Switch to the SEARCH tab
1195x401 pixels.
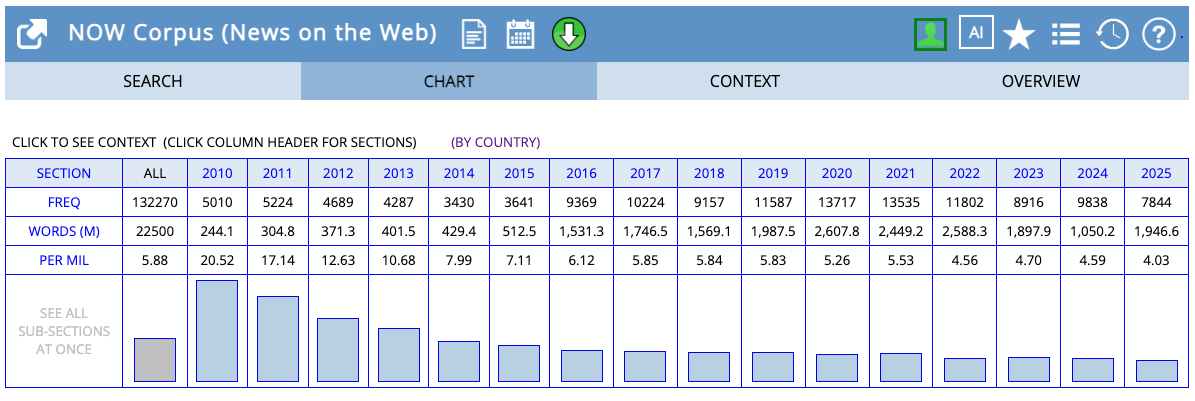pos(153,82)
